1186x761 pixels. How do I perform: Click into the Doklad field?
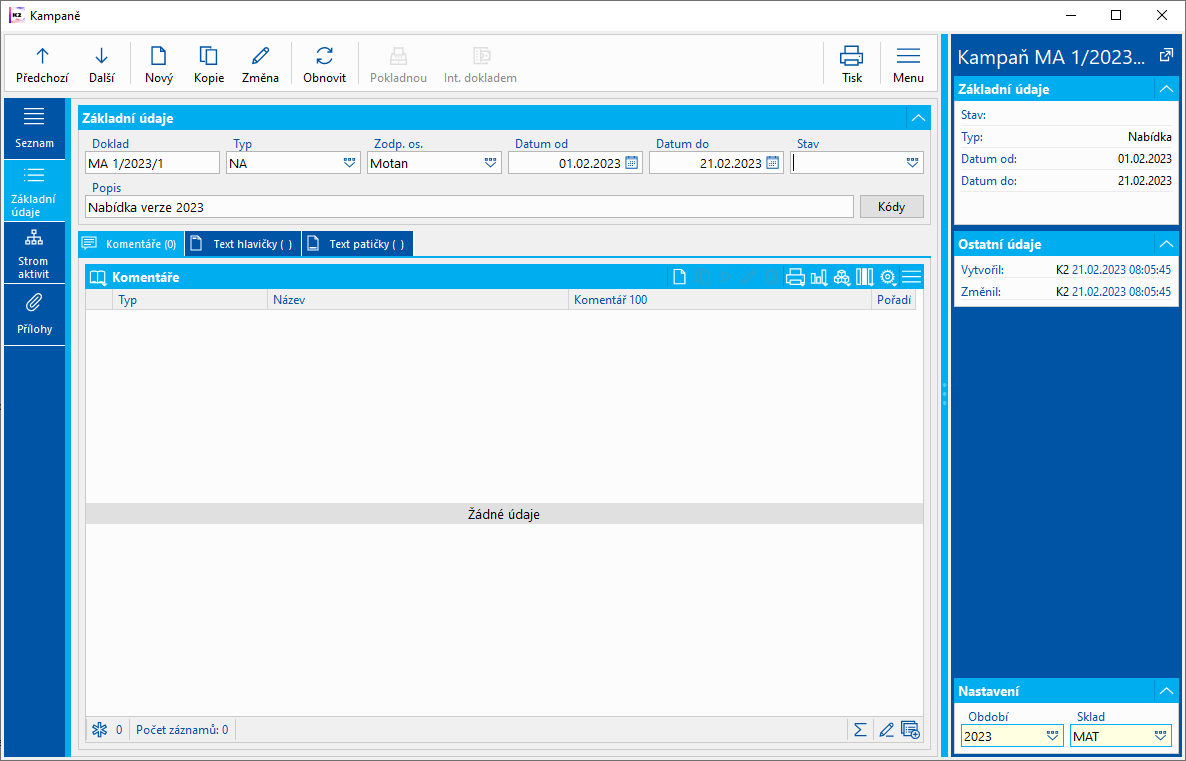tap(152, 163)
